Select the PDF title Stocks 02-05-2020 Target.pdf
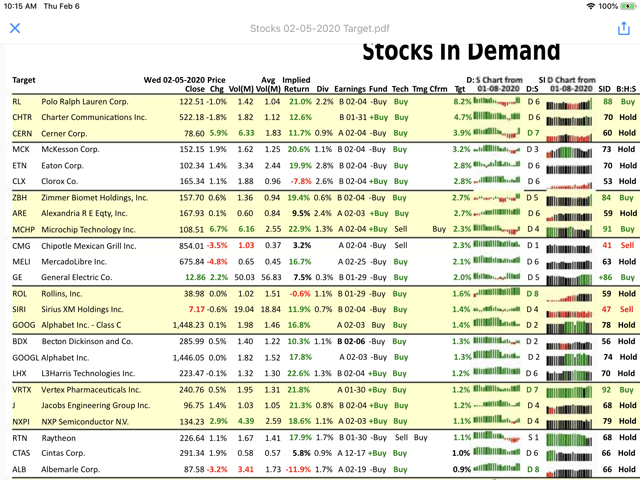Image resolution: width=640 pixels, height=480 pixels. [x=320, y=29]
